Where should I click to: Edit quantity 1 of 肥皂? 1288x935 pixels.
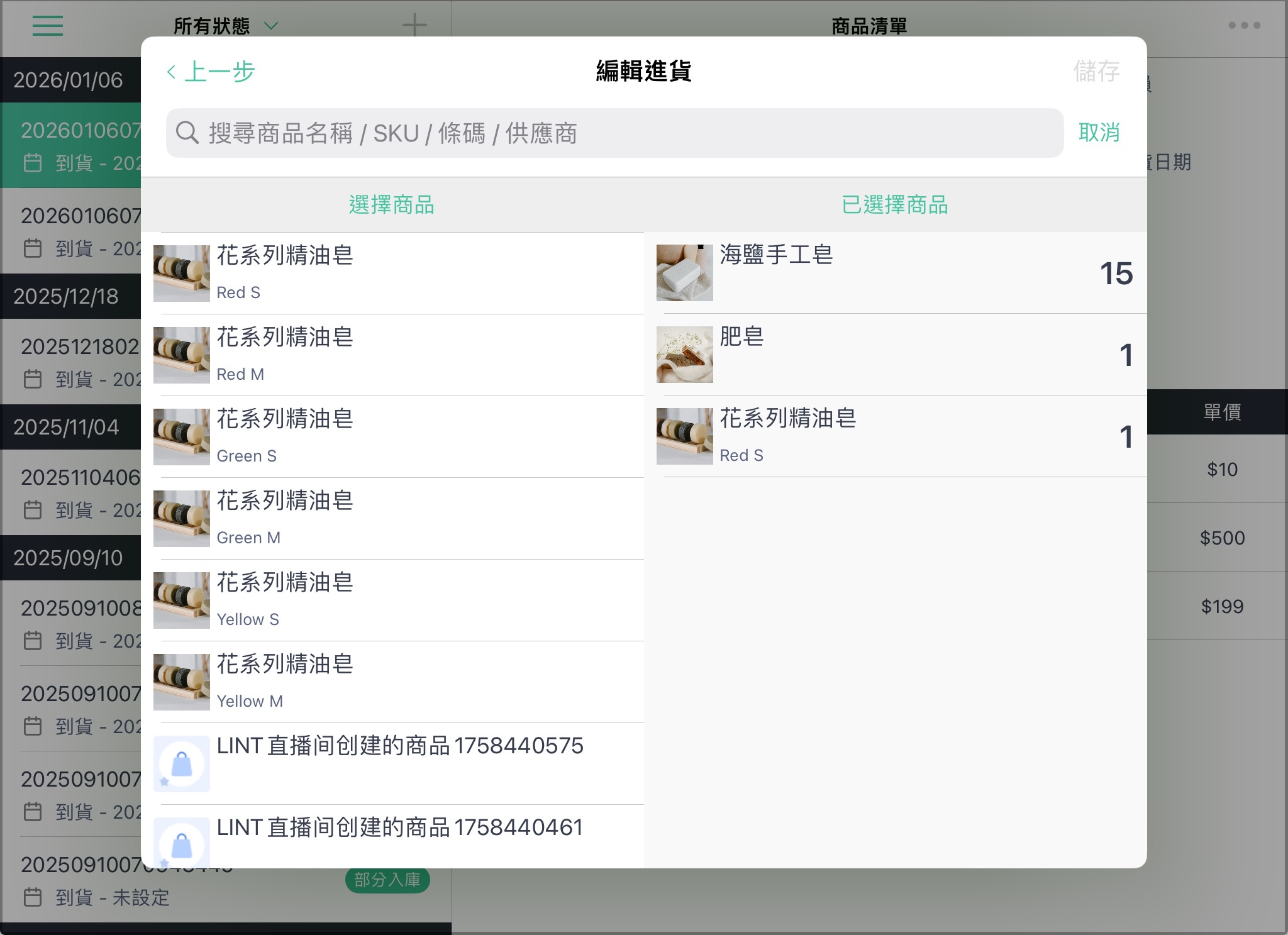[x=1126, y=355]
